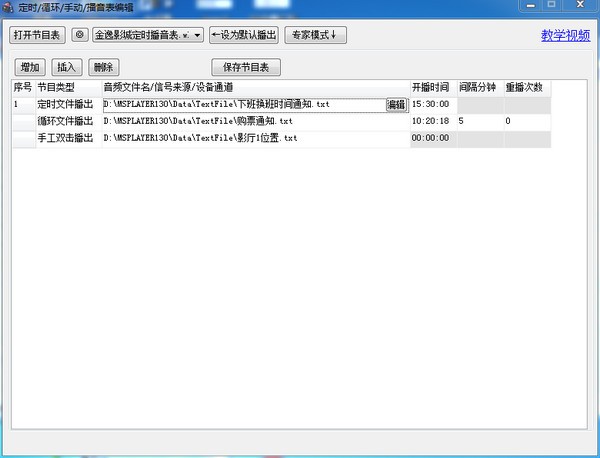Open the 教学视频 link
This screenshot has height=458, width=600.
coord(565,36)
